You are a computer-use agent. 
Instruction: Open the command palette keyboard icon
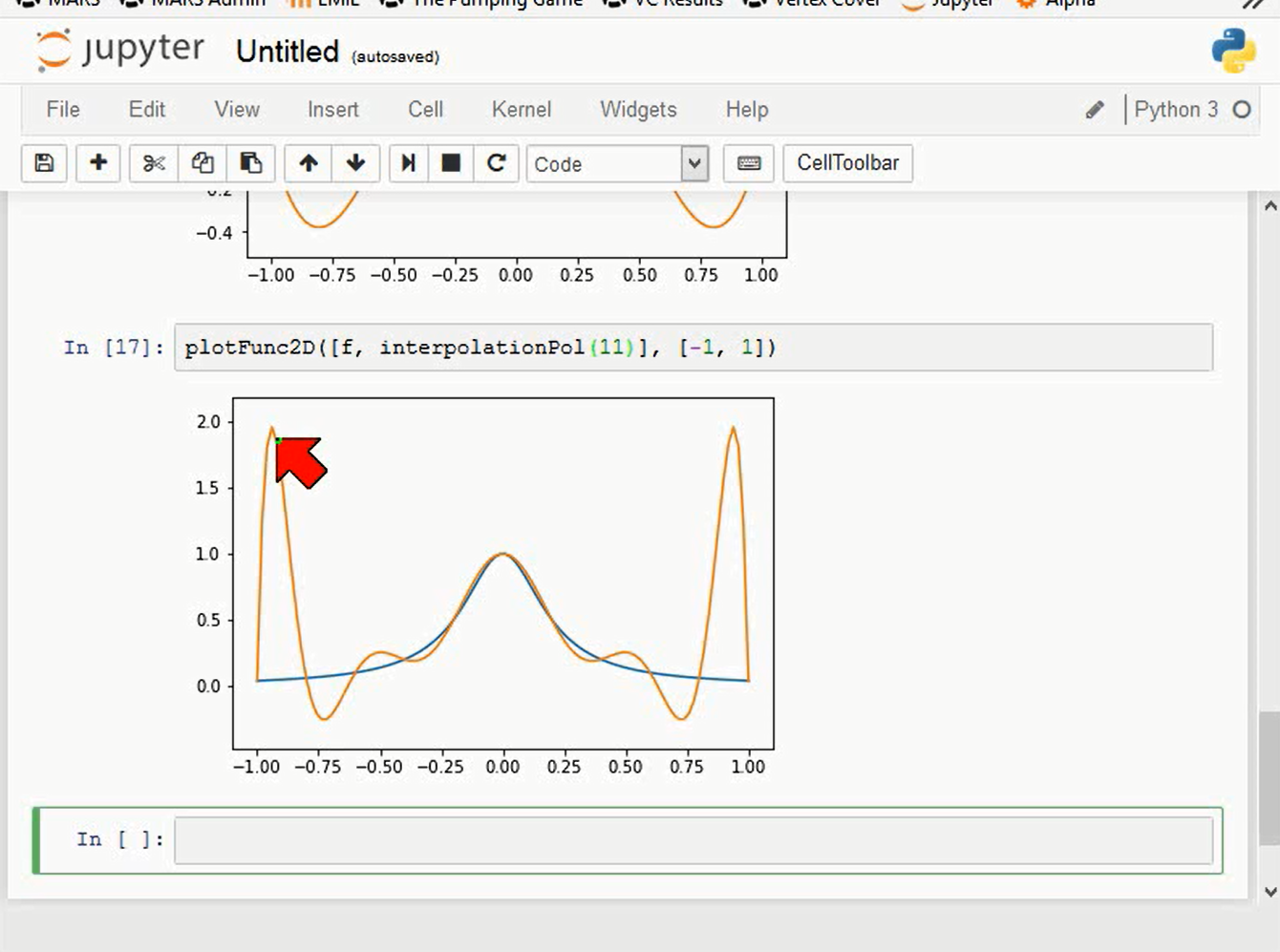coord(749,163)
